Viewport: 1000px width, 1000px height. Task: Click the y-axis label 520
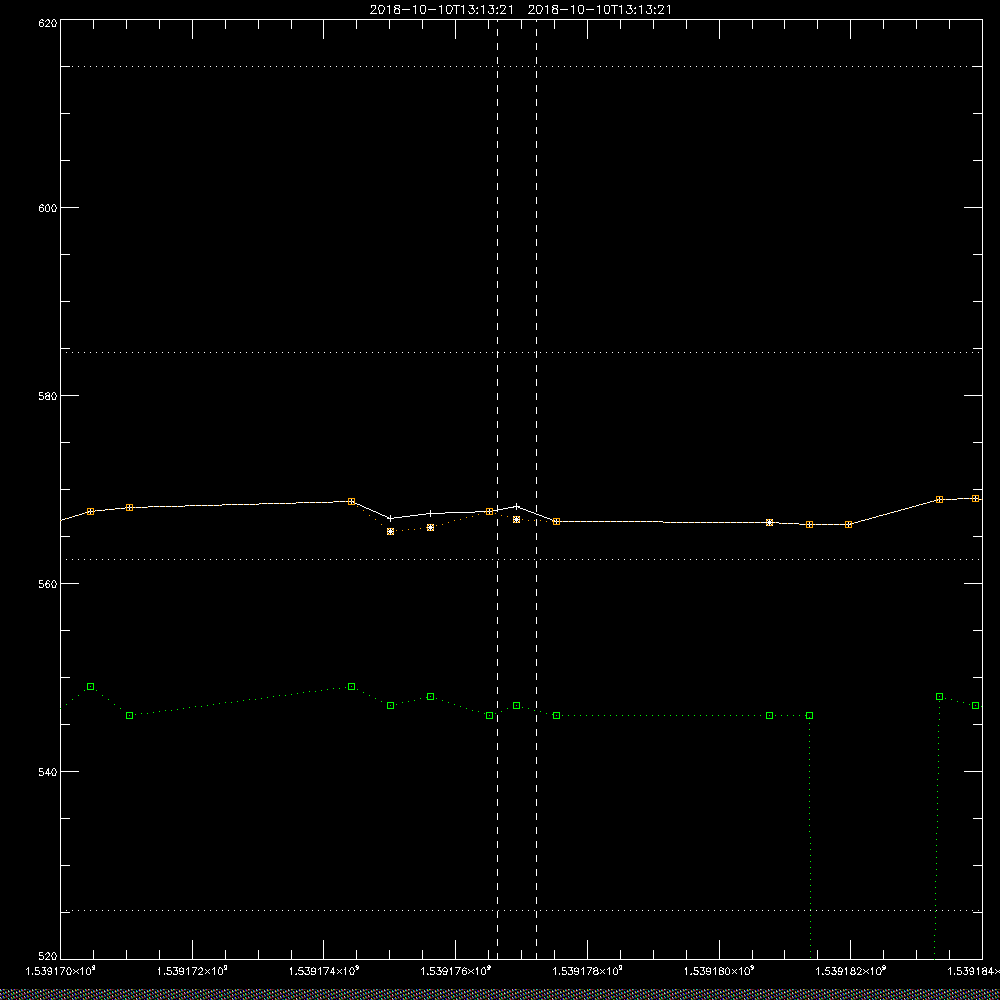[x=48, y=957]
